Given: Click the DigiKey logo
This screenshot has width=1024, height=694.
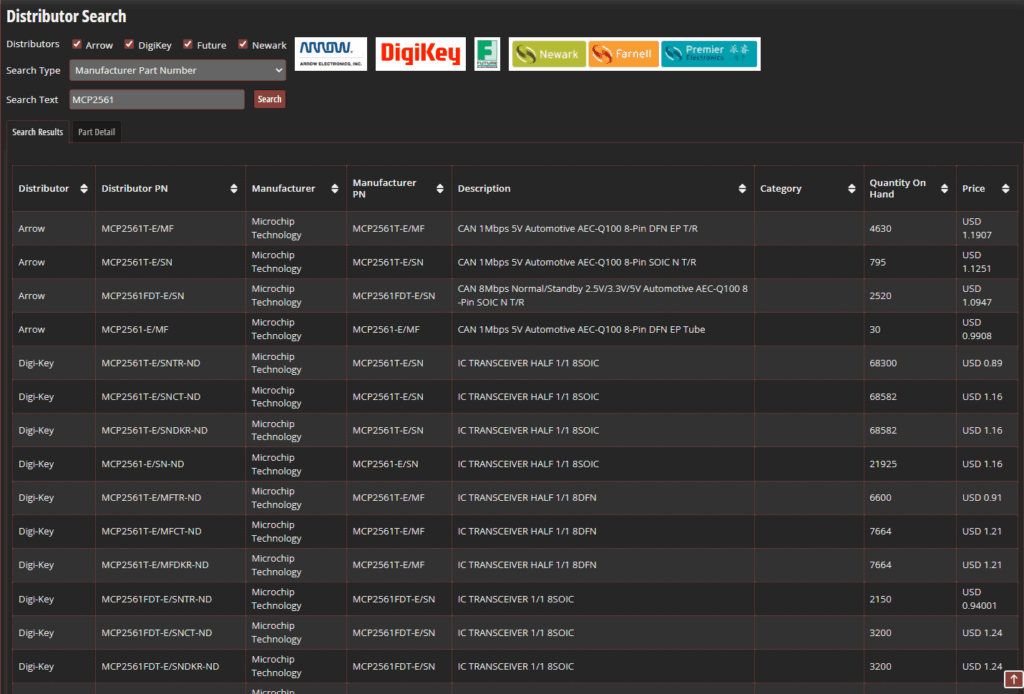Looking at the screenshot, I should [x=421, y=54].
